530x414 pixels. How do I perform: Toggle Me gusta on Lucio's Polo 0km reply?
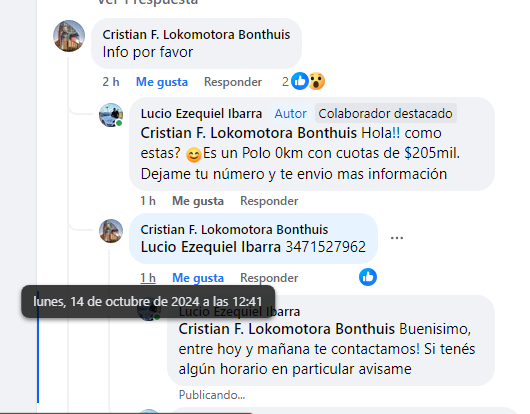coord(198,201)
